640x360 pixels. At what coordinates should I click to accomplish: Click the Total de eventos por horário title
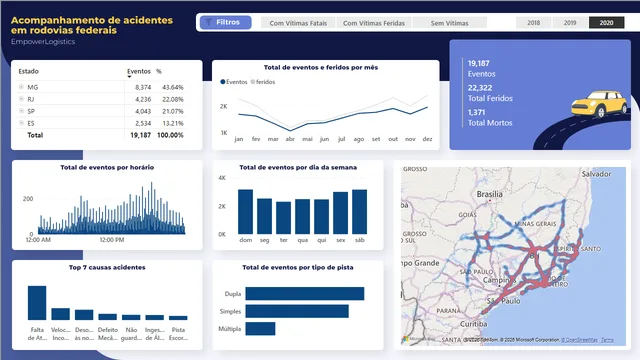(x=107, y=167)
